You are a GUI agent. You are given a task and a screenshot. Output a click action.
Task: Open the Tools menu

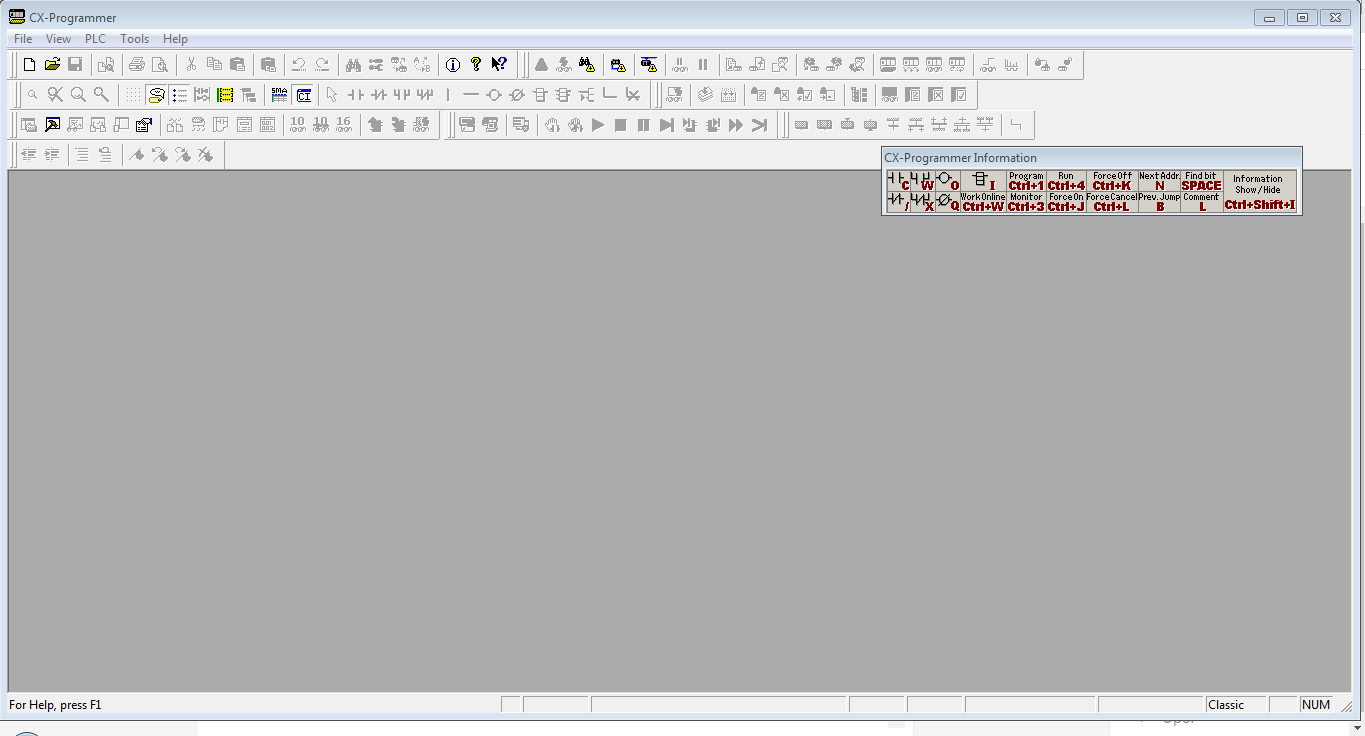[x=134, y=39]
